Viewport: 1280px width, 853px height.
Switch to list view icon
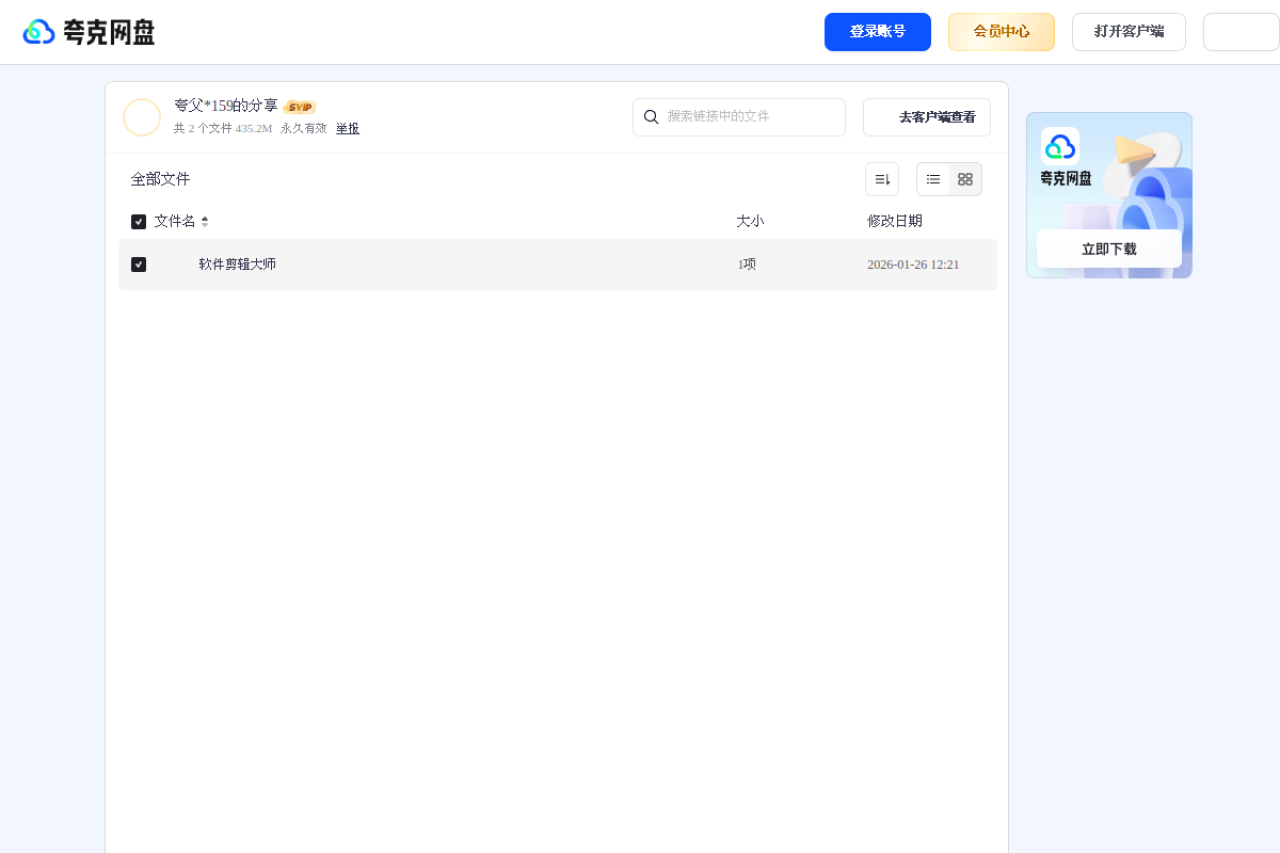click(x=933, y=178)
